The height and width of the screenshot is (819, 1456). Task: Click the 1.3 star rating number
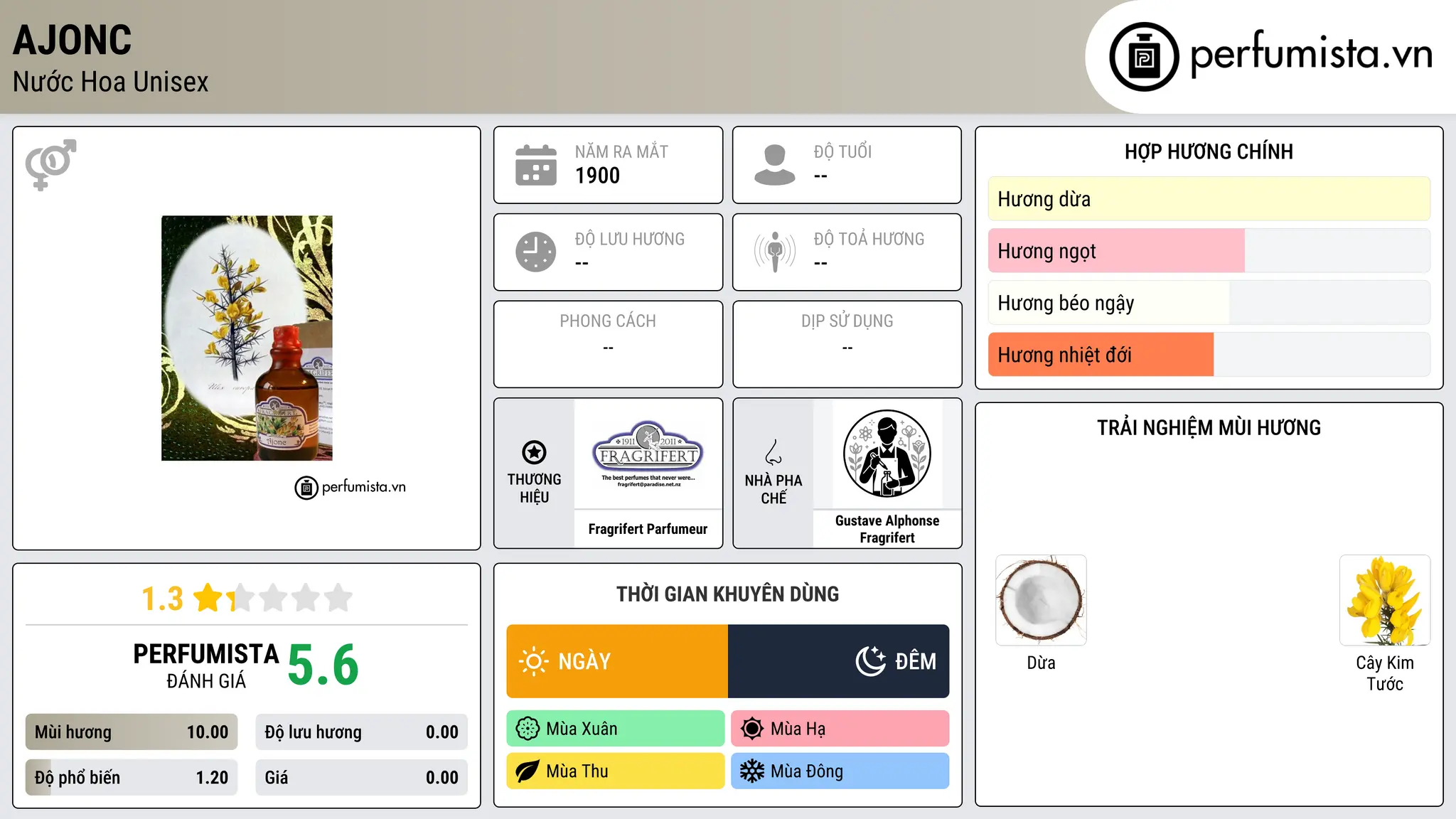click(163, 599)
